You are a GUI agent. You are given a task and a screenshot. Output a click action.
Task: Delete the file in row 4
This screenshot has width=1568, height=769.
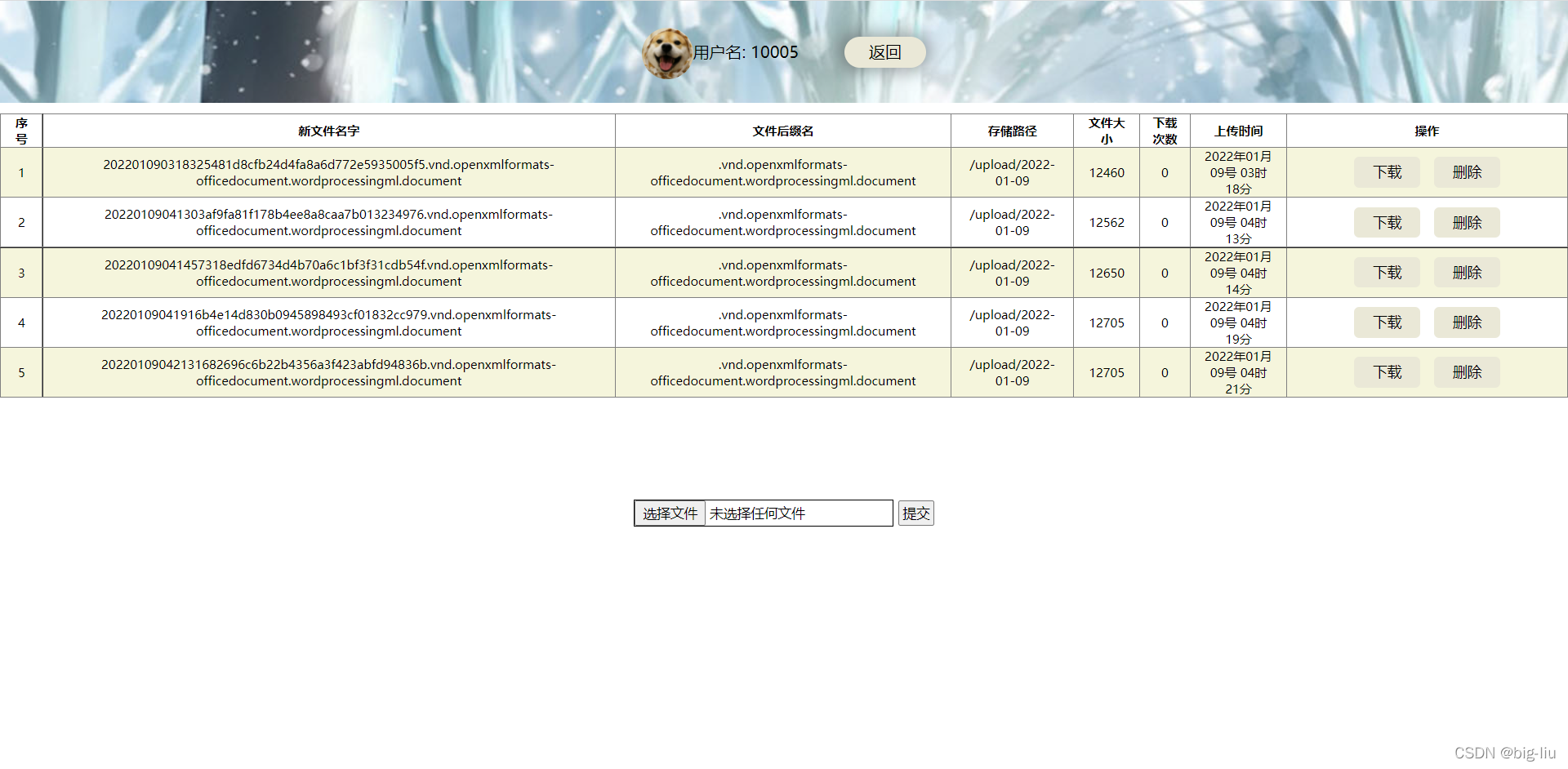(x=1467, y=322)
